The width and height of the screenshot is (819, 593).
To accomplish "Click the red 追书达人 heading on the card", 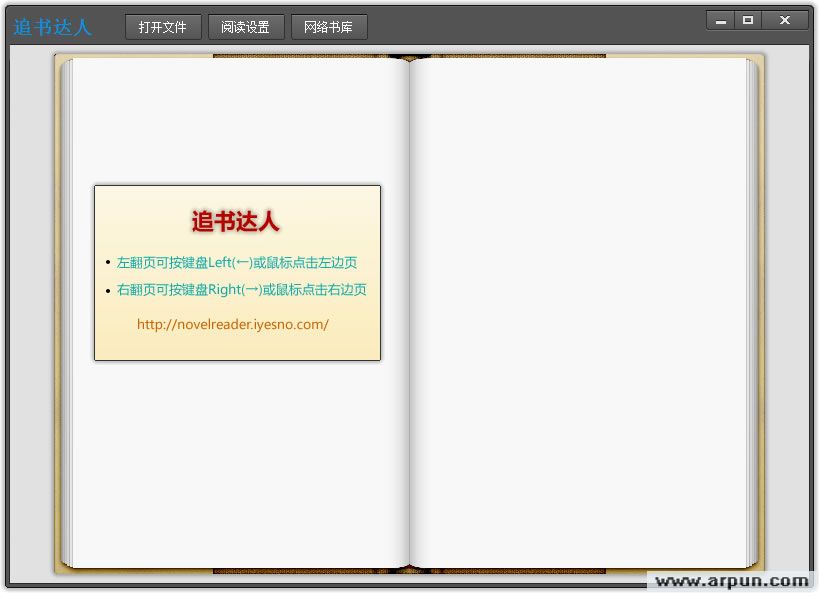I will tap(235, 221).
